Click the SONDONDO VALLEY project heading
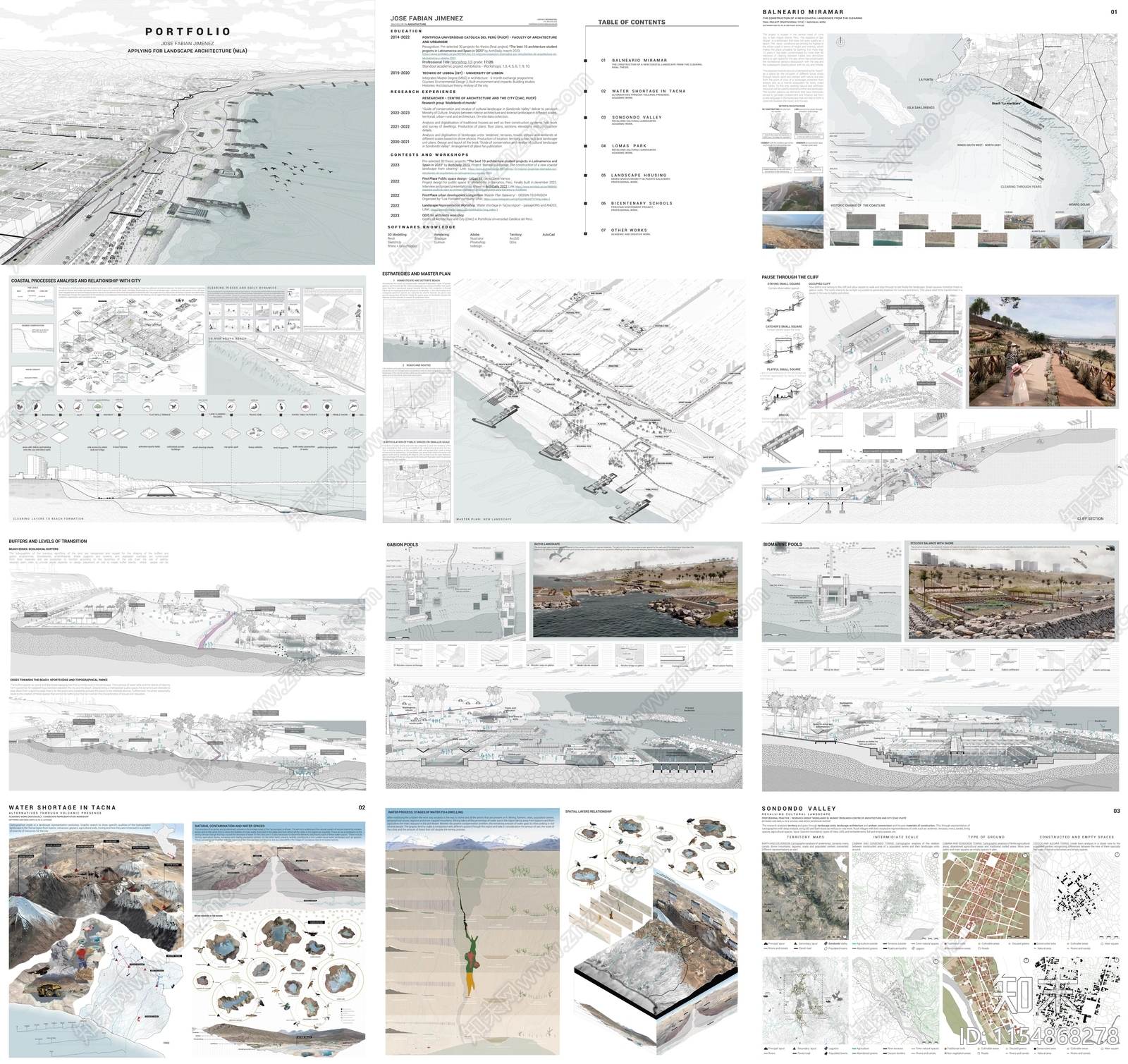 click(799, 809)
